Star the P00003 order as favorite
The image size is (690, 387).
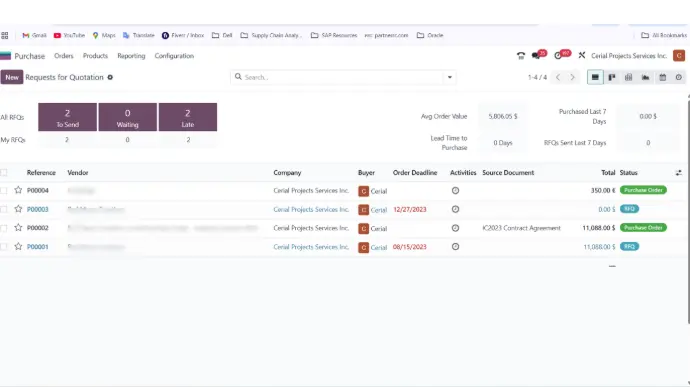(18, 209)
